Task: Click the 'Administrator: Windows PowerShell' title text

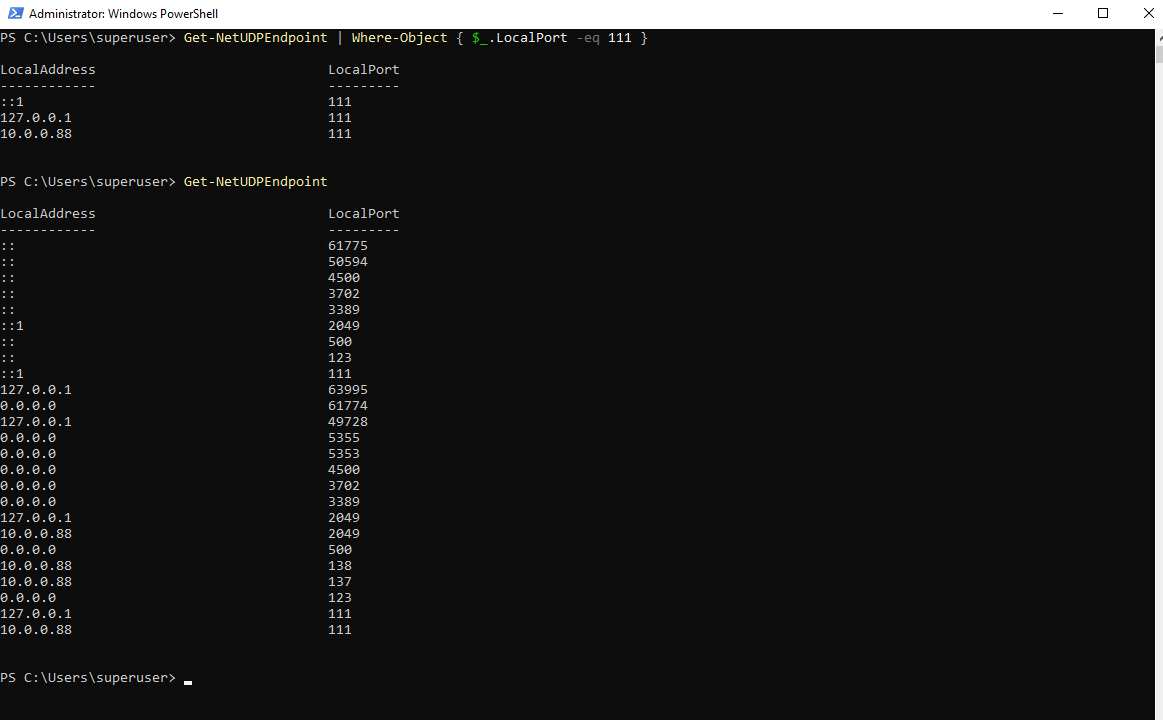Action: click(123, 14)
